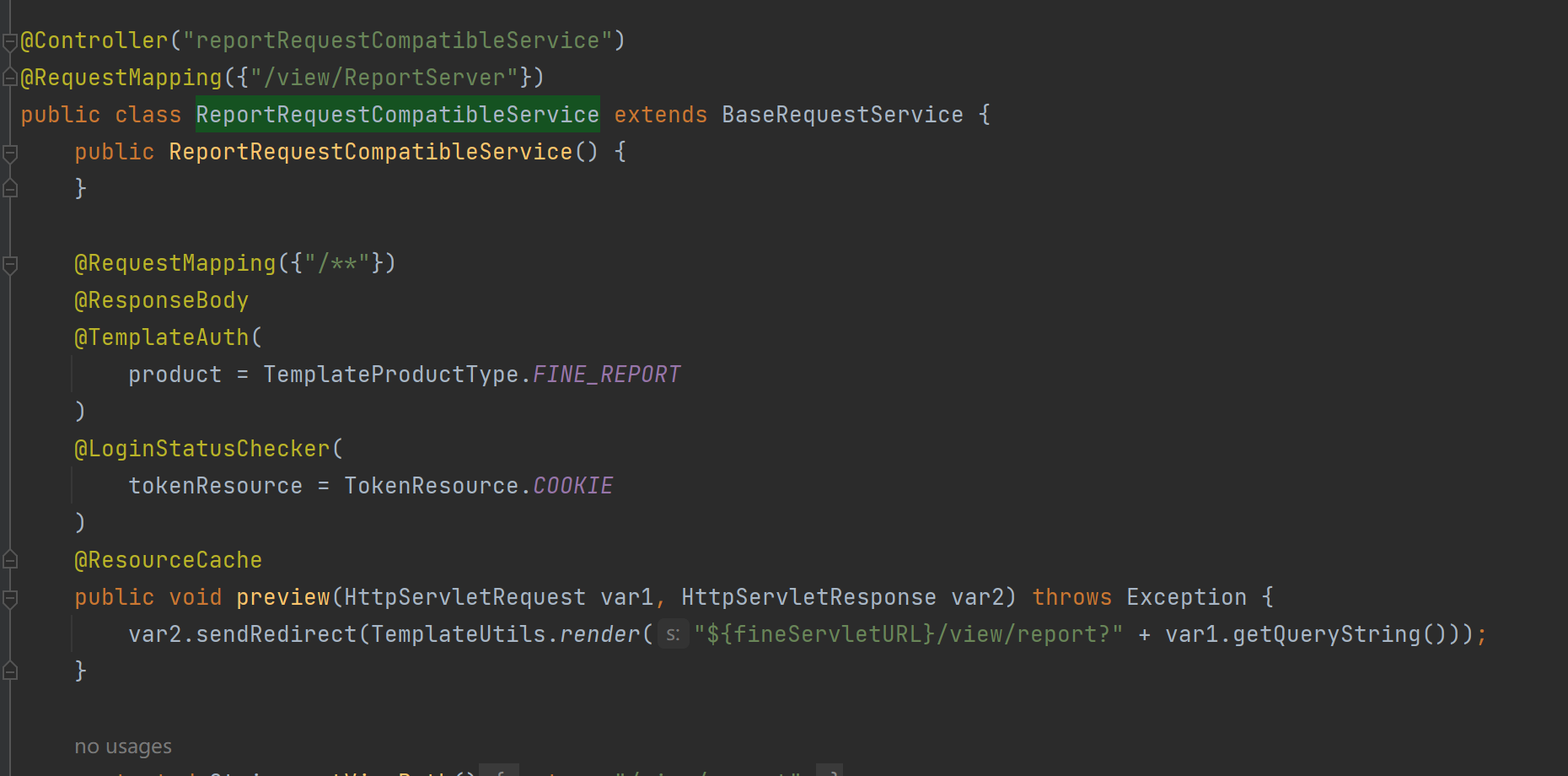Click highlighted ReportRequestCompatibleService class name
This screenshot has height=776, width=1568.
(x=397, y=115)
